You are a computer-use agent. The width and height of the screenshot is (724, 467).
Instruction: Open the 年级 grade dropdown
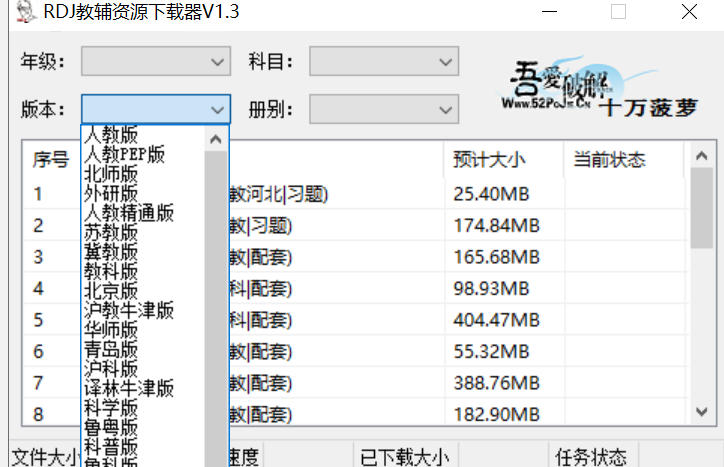(155, 62)
